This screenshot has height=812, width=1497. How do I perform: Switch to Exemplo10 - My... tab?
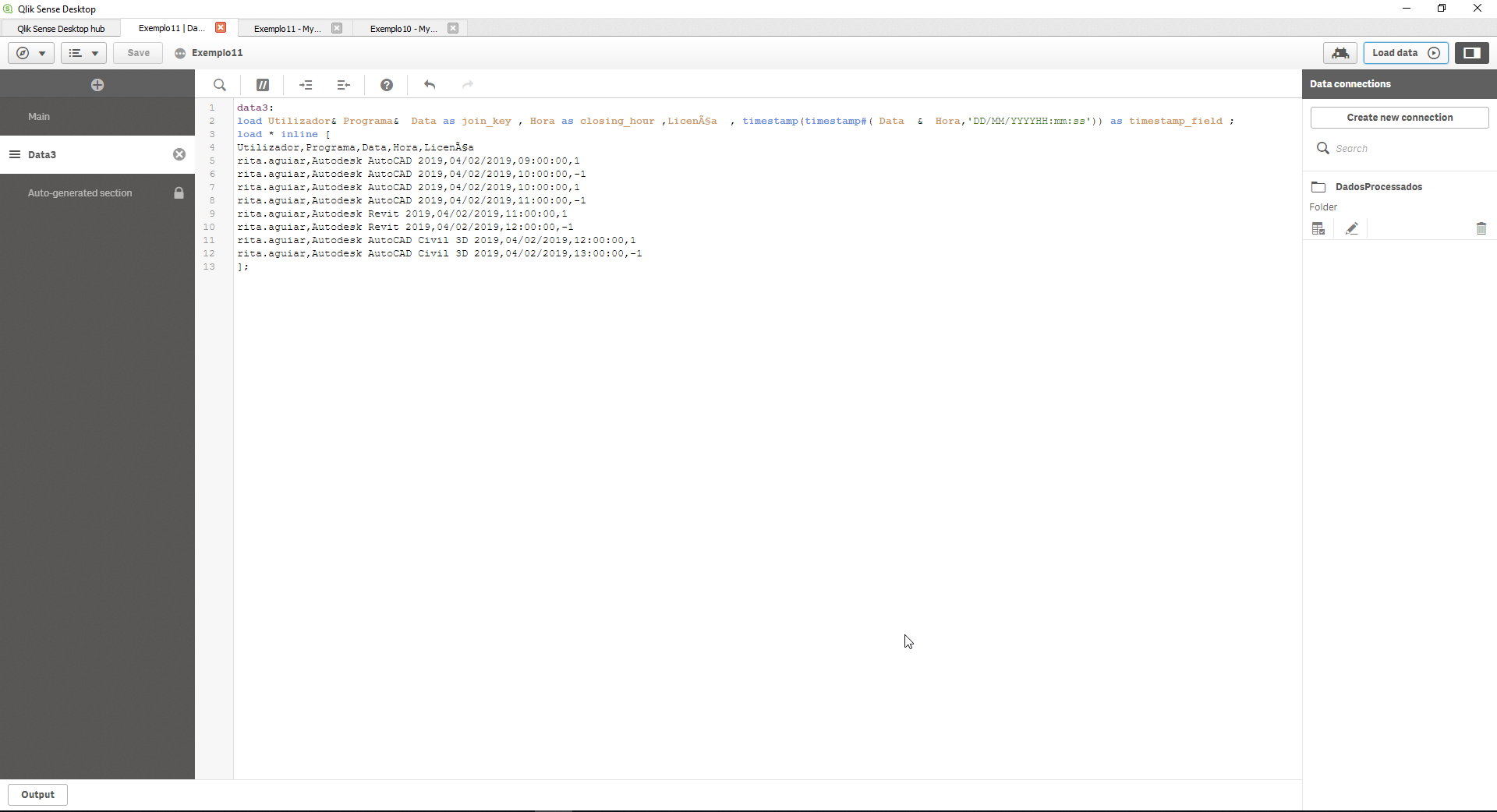pyautogui.click(x=403, y=29)
